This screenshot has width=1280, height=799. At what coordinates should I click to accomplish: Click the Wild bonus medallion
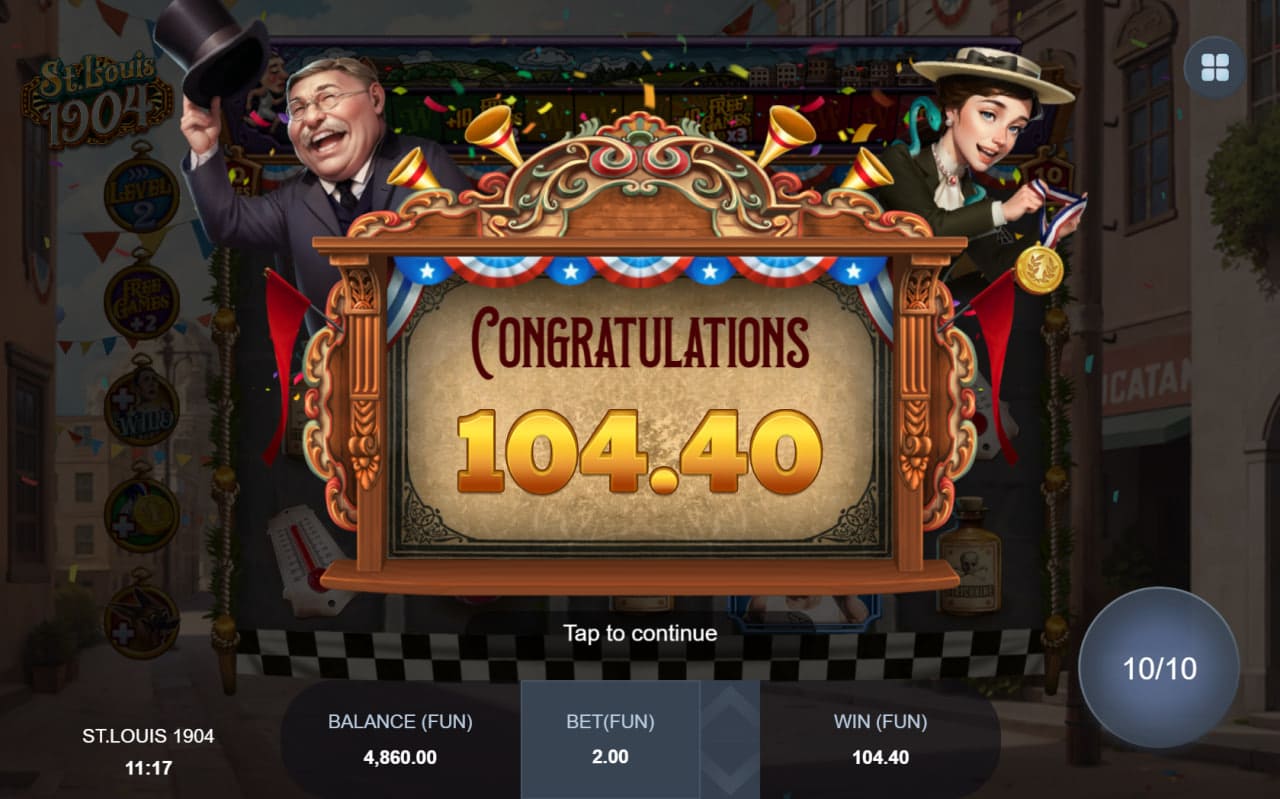[x=141, y=404]
